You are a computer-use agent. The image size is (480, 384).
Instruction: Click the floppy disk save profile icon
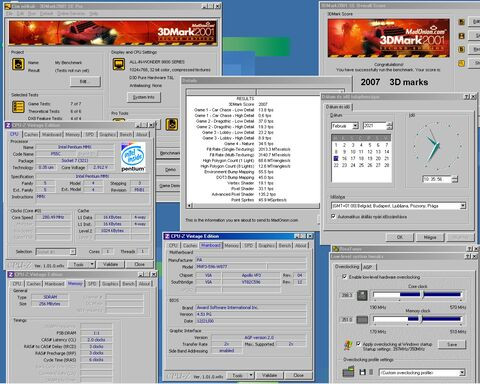pyautogui.click(x=363, y=372)
